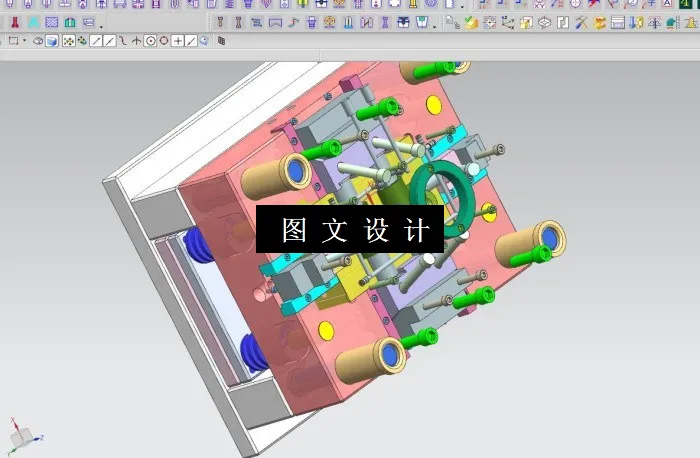Open Standard Parts blue-arrow icon

tap(636, 22)
